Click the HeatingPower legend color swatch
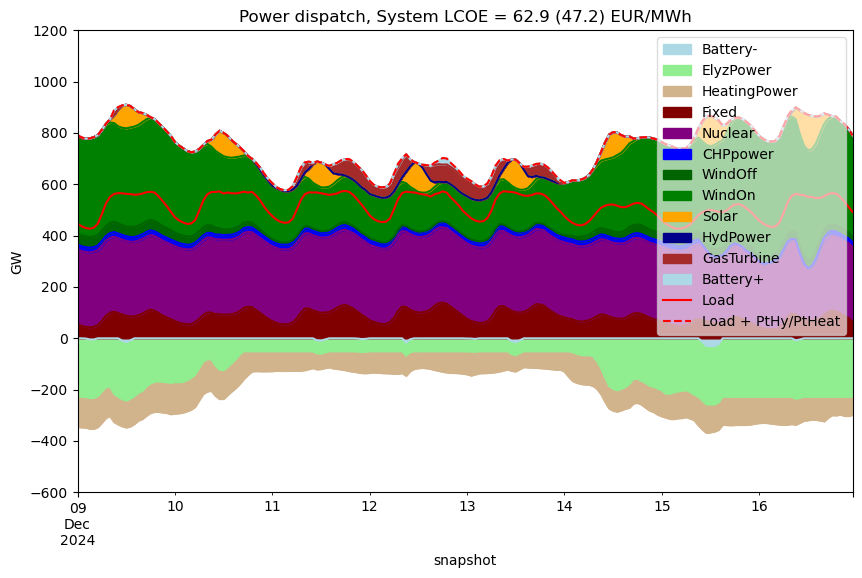 677,91
